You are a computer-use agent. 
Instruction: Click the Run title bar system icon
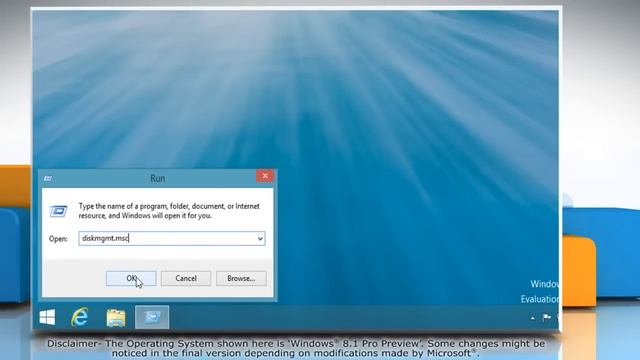coord(48,178)
